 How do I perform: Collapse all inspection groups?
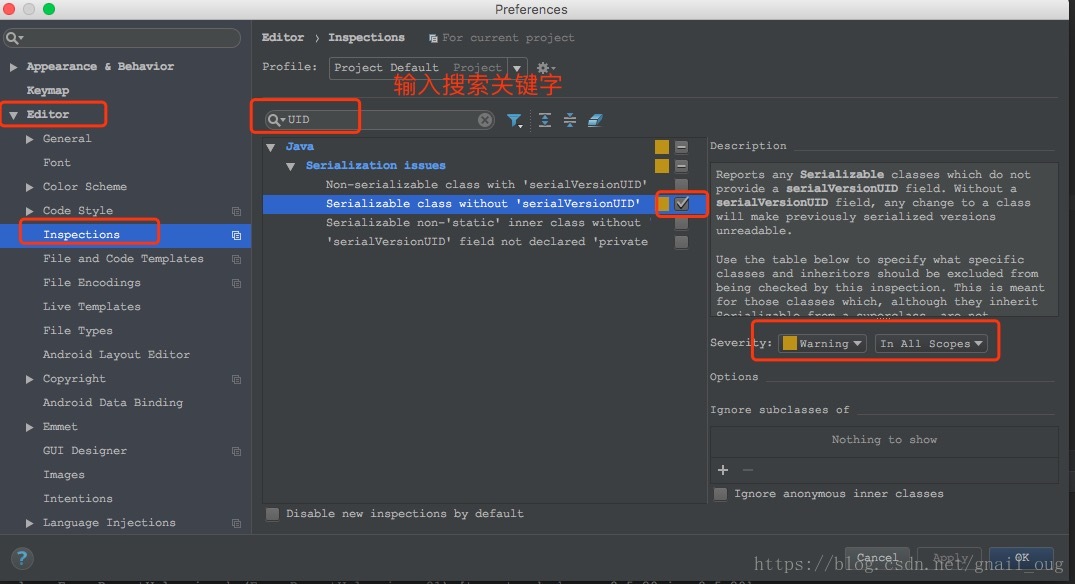[x=570, y=120]
